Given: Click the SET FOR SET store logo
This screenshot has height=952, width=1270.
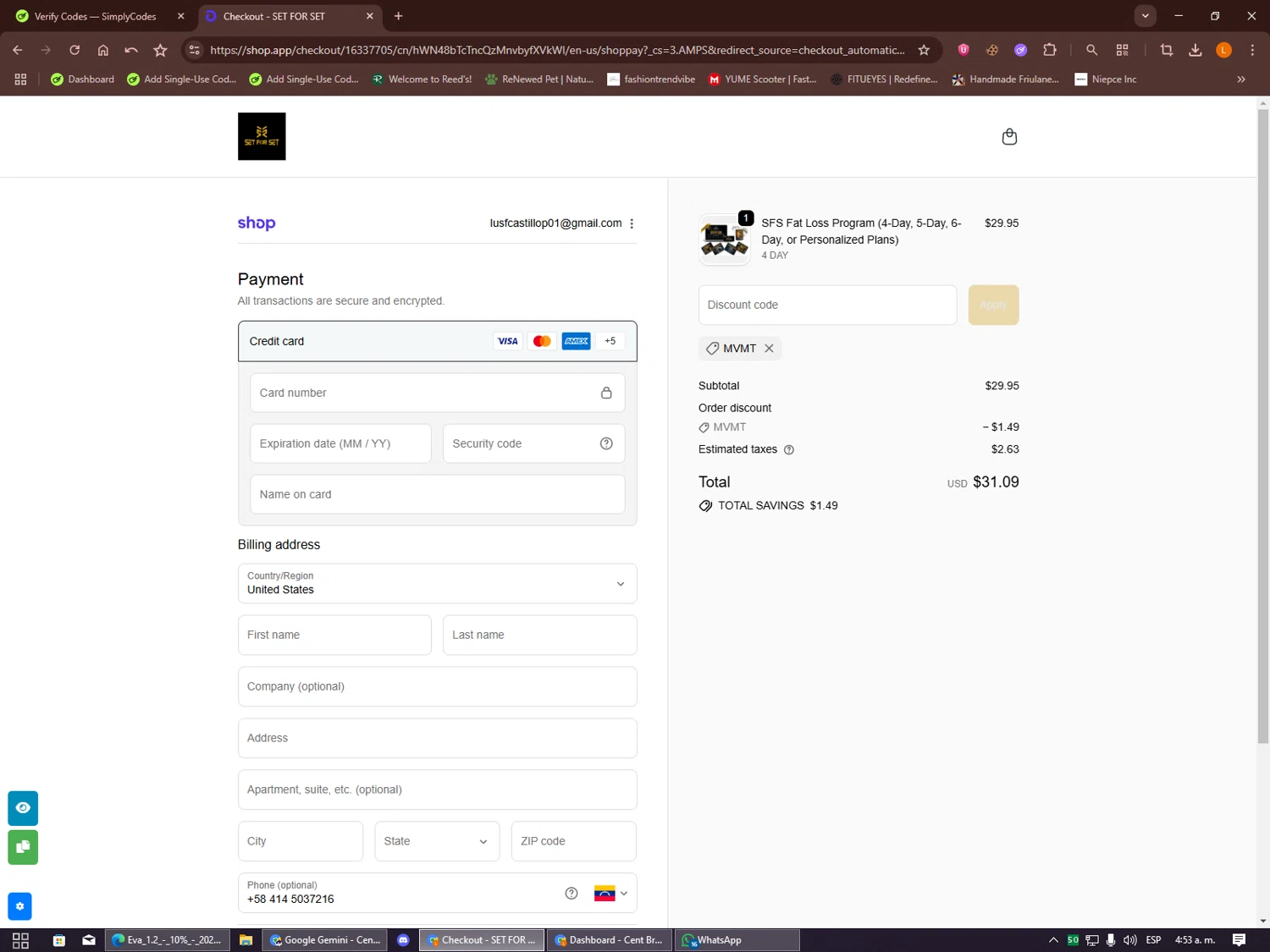Looking at the screenshot, I should pos(262,136).
